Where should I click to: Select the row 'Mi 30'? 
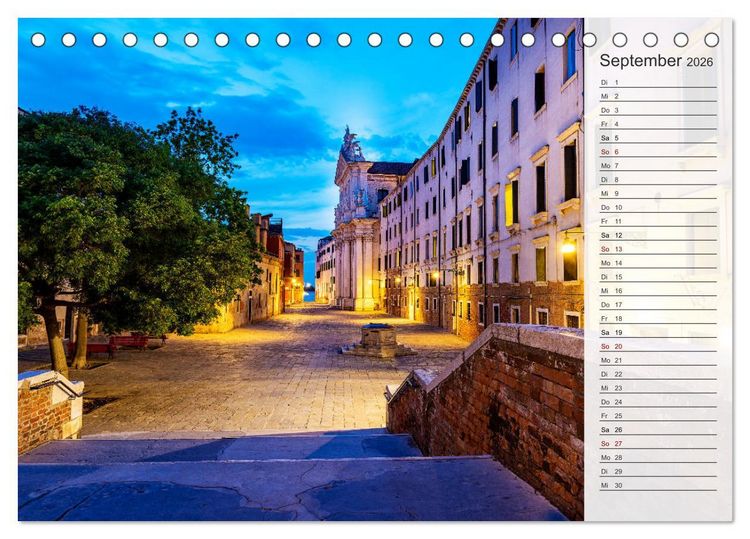click(658, 484)
